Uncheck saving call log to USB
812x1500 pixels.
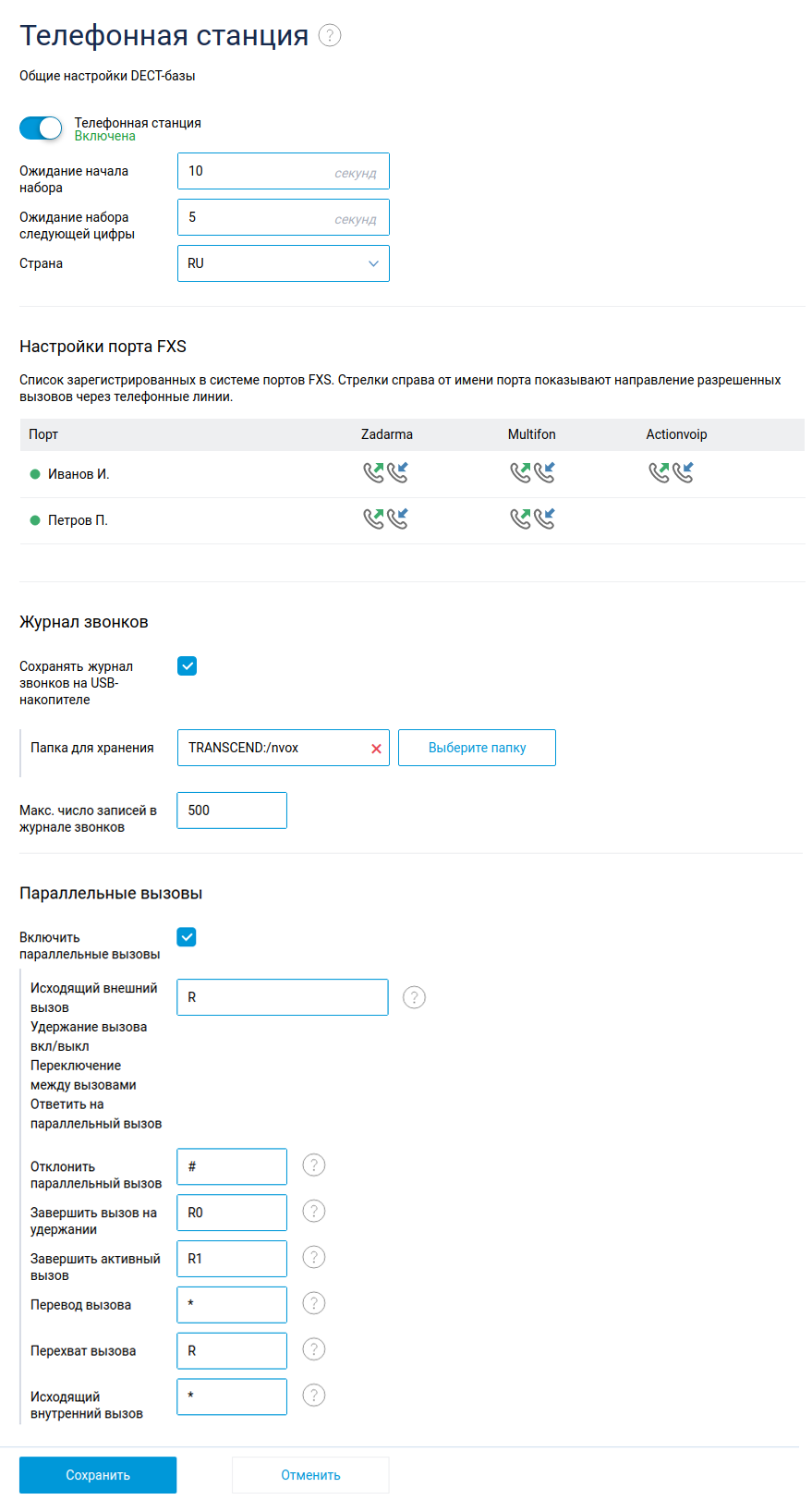(187, 666)
